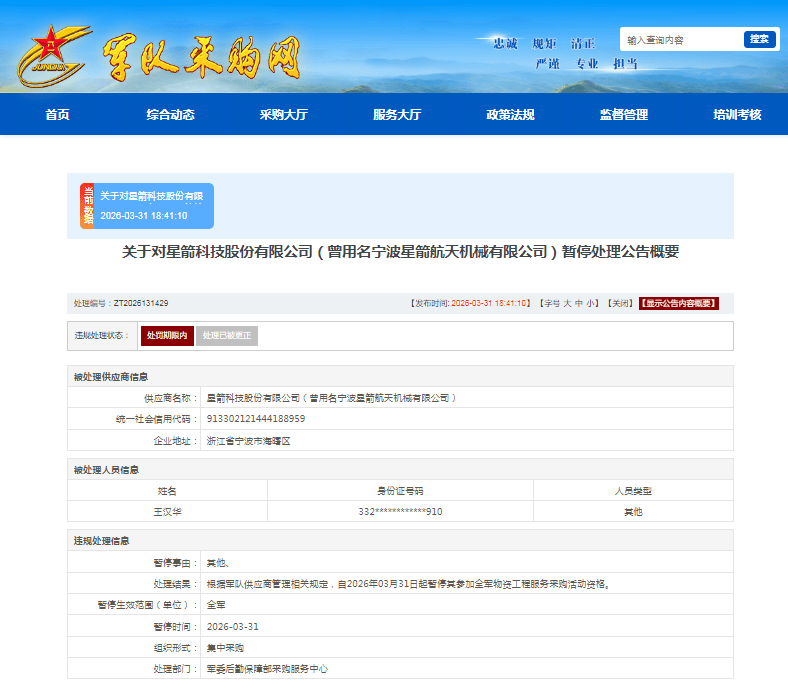Open the 监督管理 menu
The height and width of the screenshot is (697, 788).
coord(624,115)
